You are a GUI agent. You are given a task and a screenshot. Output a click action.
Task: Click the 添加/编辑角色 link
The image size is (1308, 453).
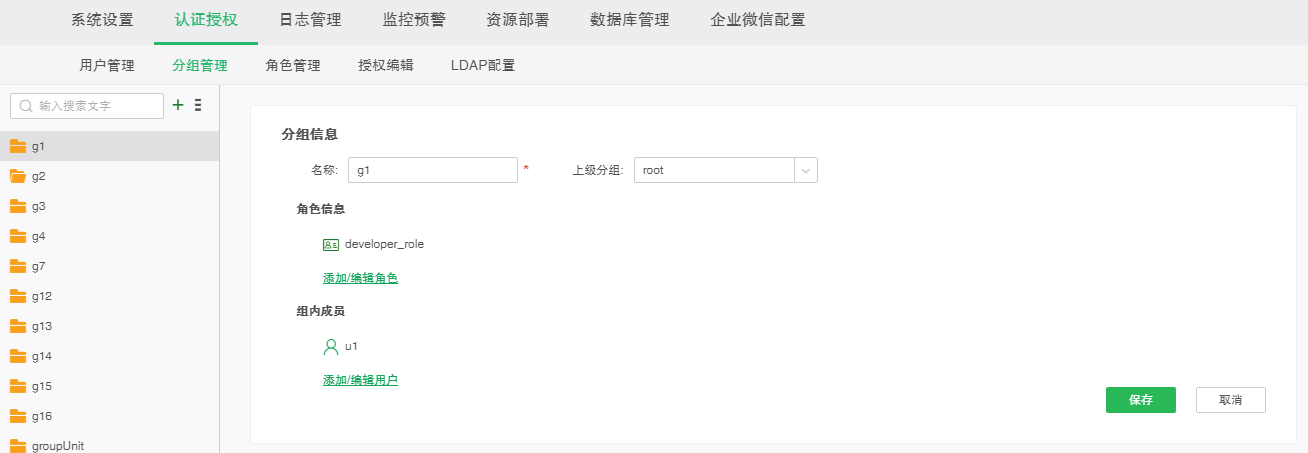point(360,278)
